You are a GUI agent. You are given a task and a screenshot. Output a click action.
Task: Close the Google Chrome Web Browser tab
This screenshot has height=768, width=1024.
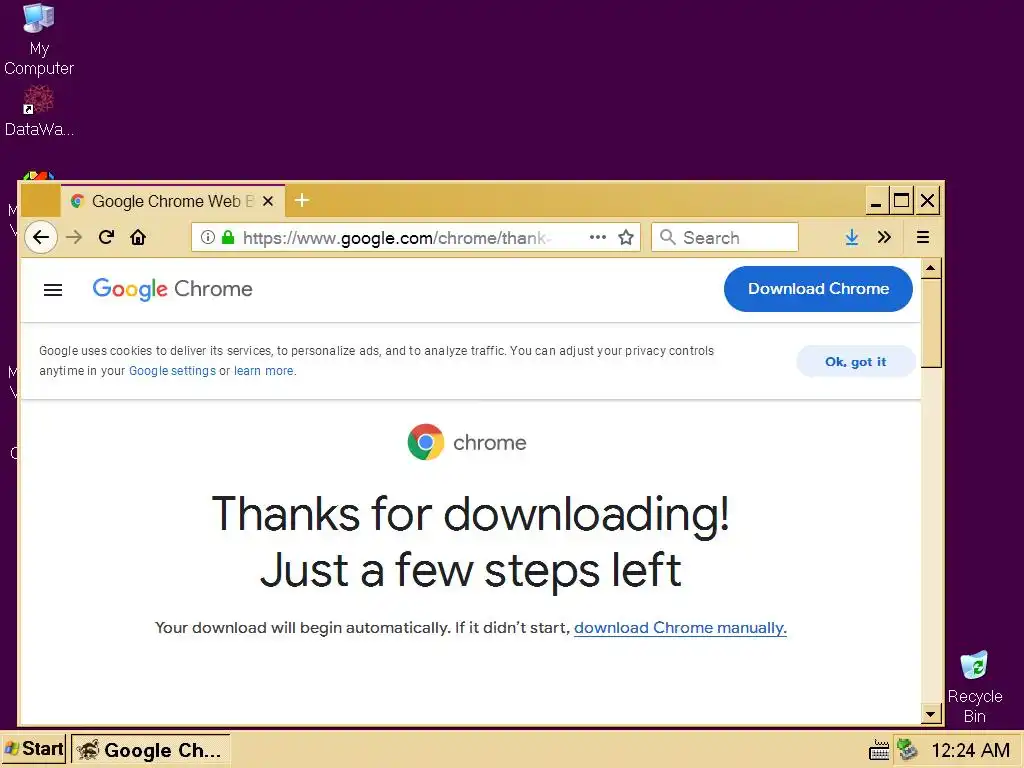click(268, 201)
